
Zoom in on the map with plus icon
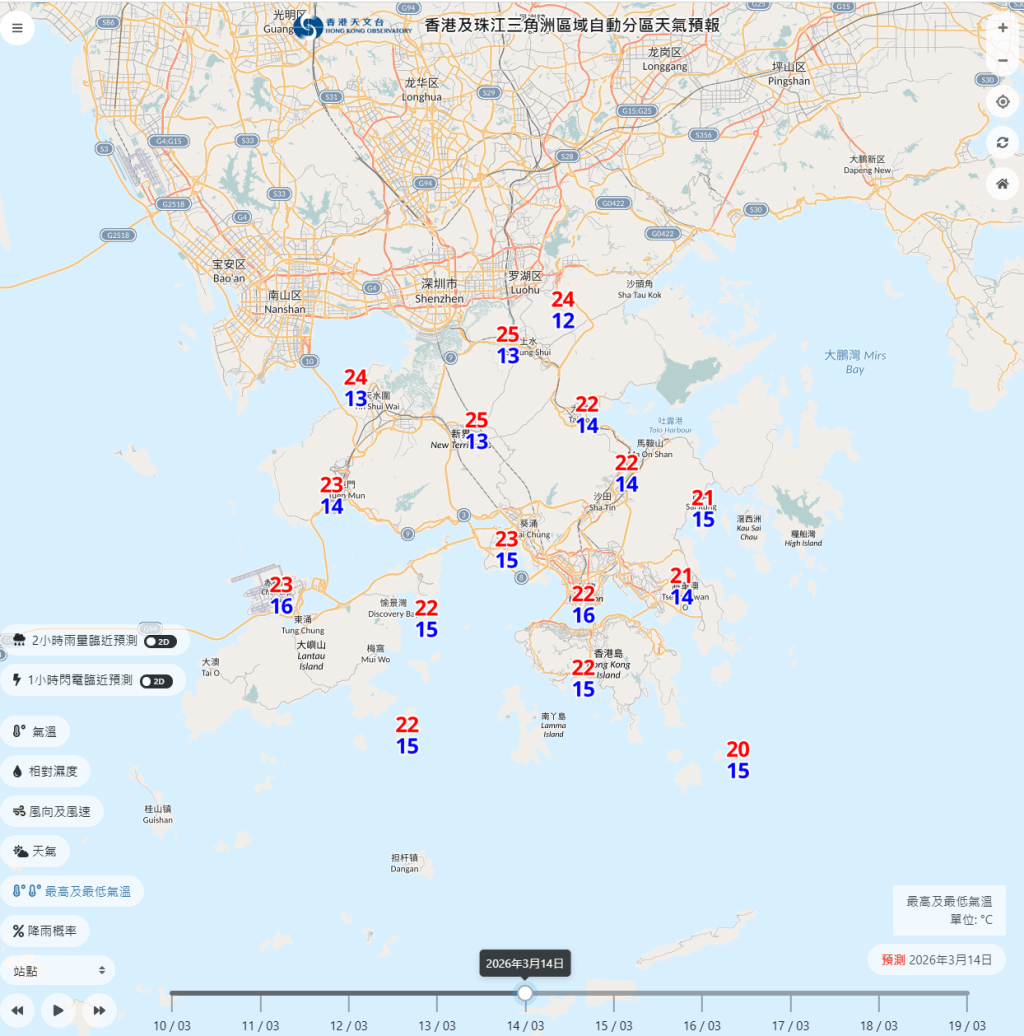tap(1002, 27)
